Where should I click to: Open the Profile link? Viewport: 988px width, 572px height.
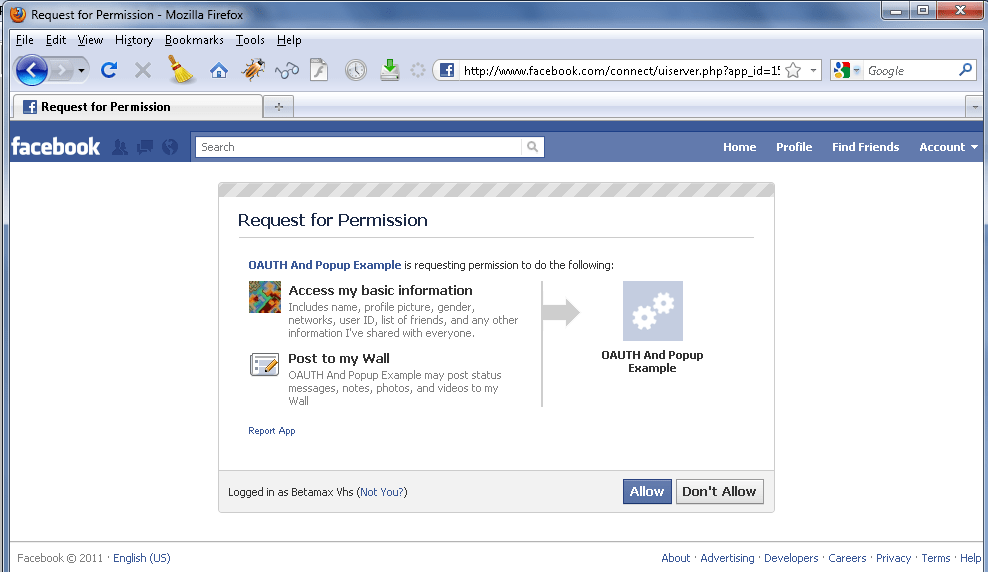794,147
